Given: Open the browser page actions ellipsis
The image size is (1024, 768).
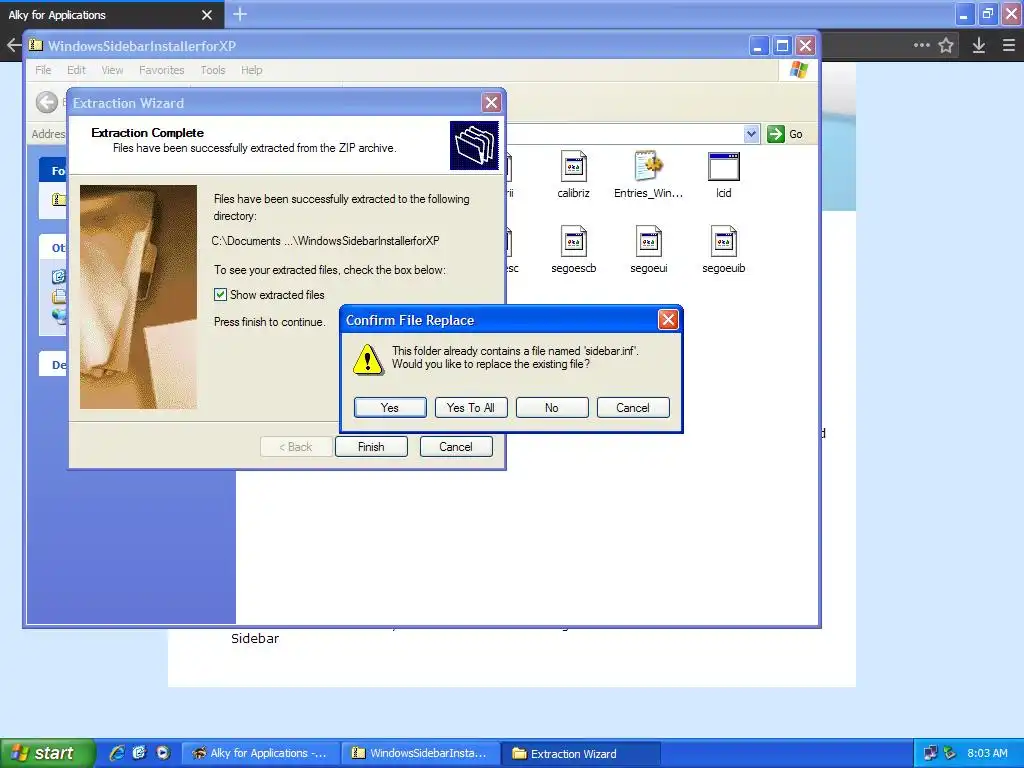Looking at the screenshot, I should [x=921, y=45].
